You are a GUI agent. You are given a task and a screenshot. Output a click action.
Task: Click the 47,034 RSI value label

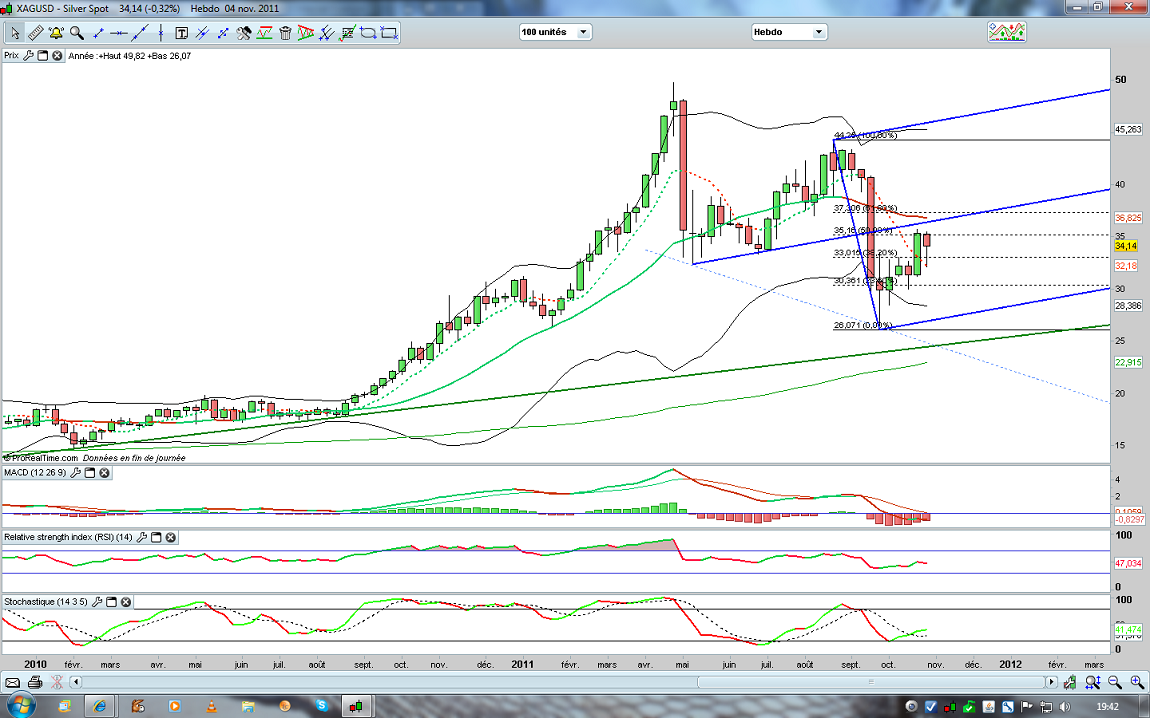tap(1129, 563)
